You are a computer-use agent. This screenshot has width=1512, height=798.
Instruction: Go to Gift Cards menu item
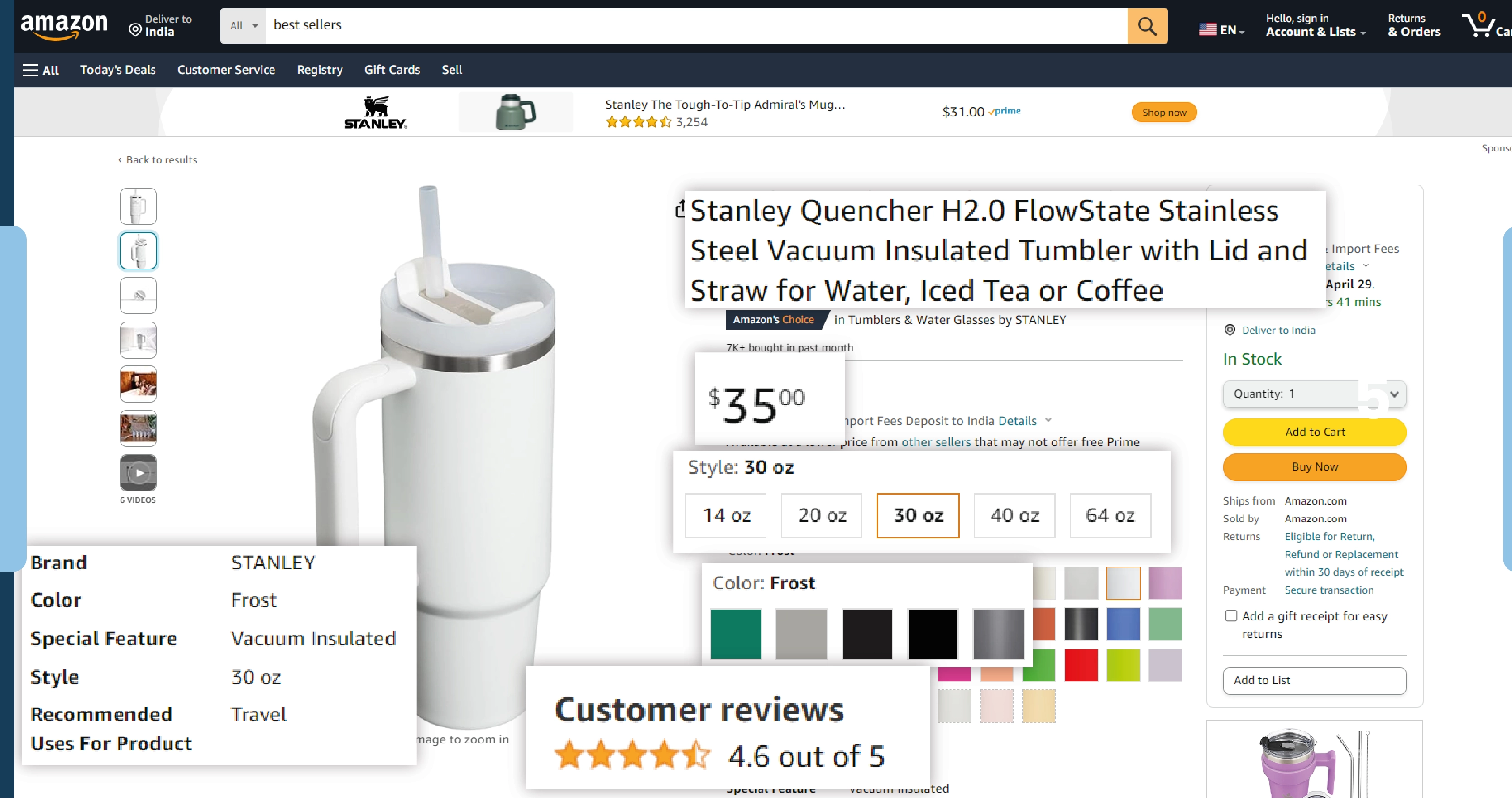click(x=392, y=70)
